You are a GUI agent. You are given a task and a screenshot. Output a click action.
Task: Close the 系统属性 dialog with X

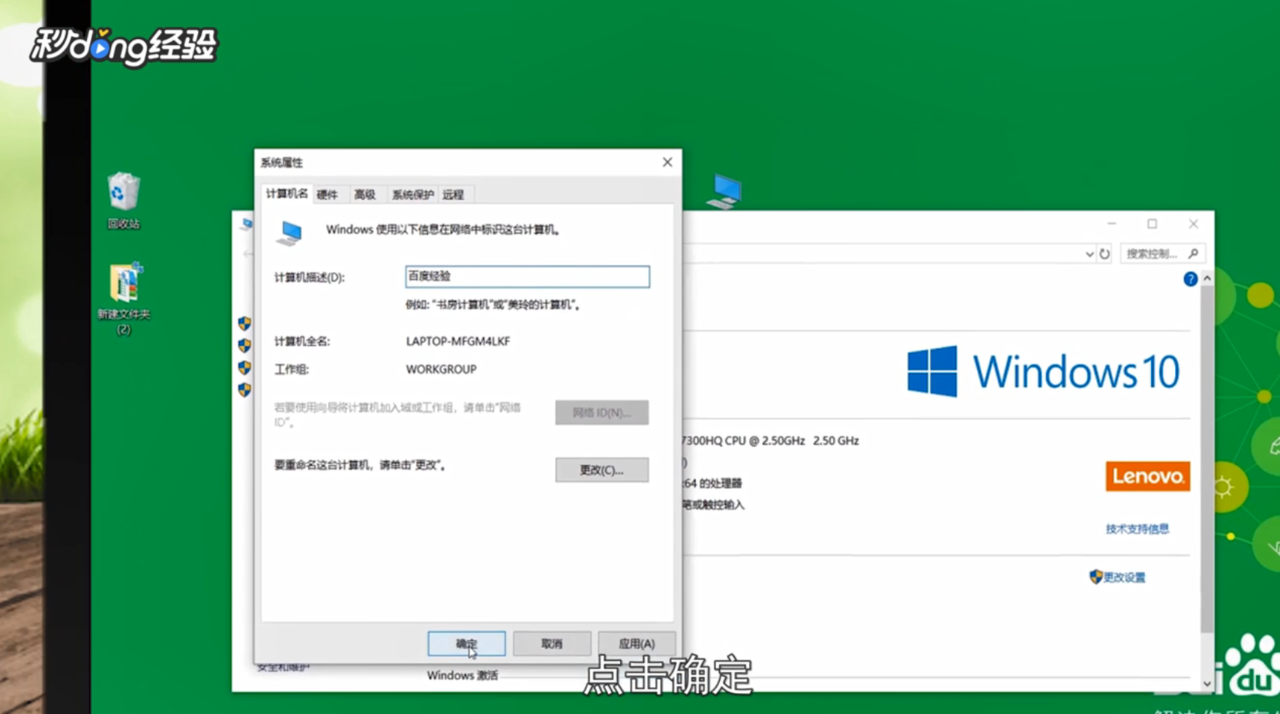click(667, 162)
